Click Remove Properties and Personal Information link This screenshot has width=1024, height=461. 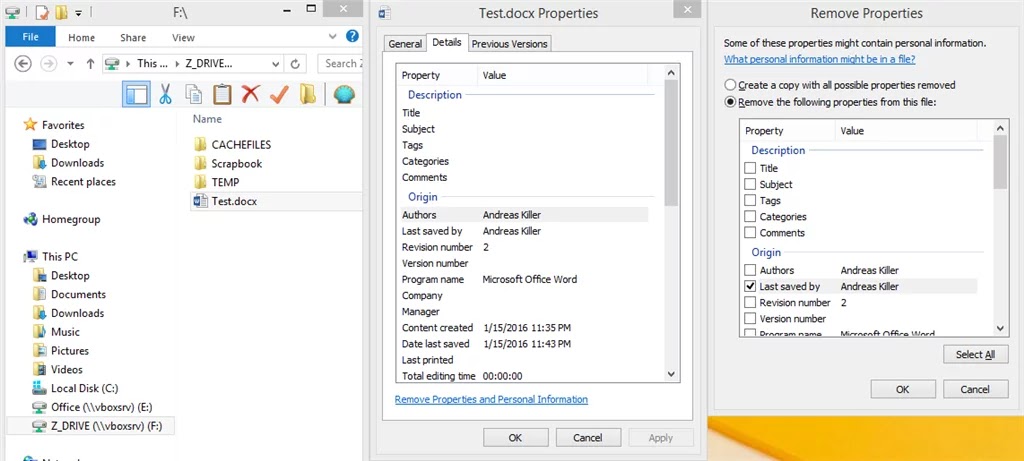pos(491,399)
